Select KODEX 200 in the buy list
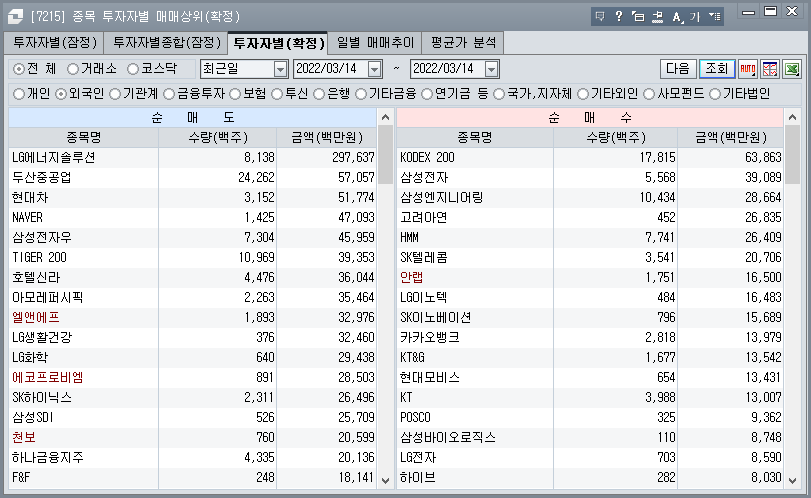Image resolution: width=811 pixels, height=498 pixels. (427, 158)
